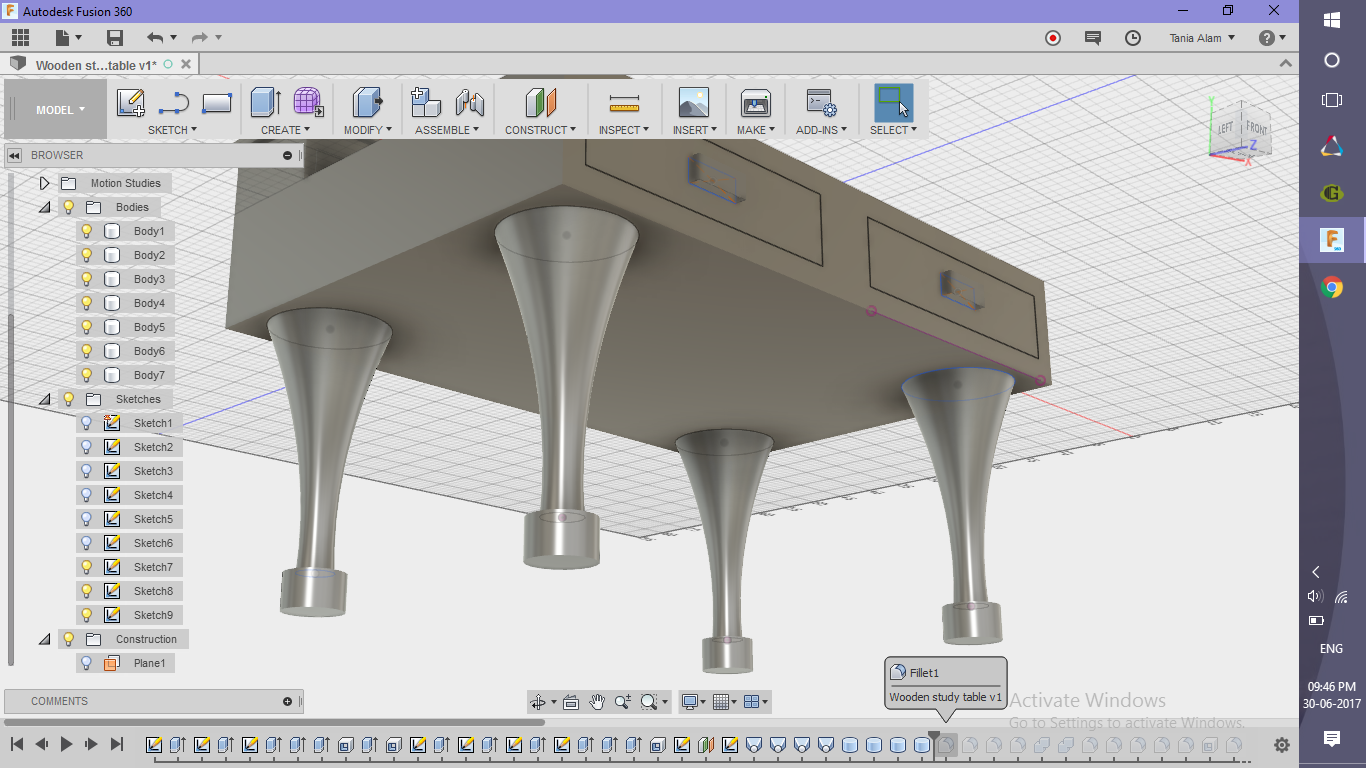The height and width of the screenshot is (768, 1366).
Task: Click the Construct plane icon
Action: click(540, 102)
